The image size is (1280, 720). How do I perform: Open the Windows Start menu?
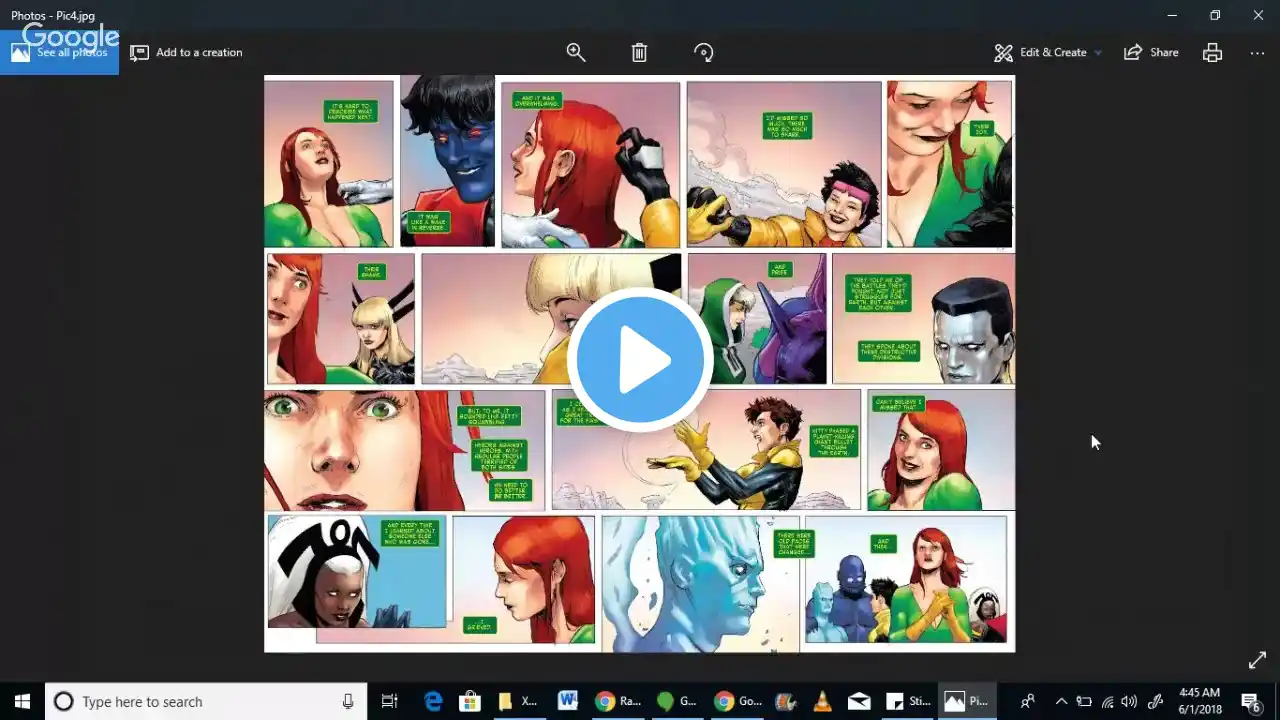coord(22,701)
